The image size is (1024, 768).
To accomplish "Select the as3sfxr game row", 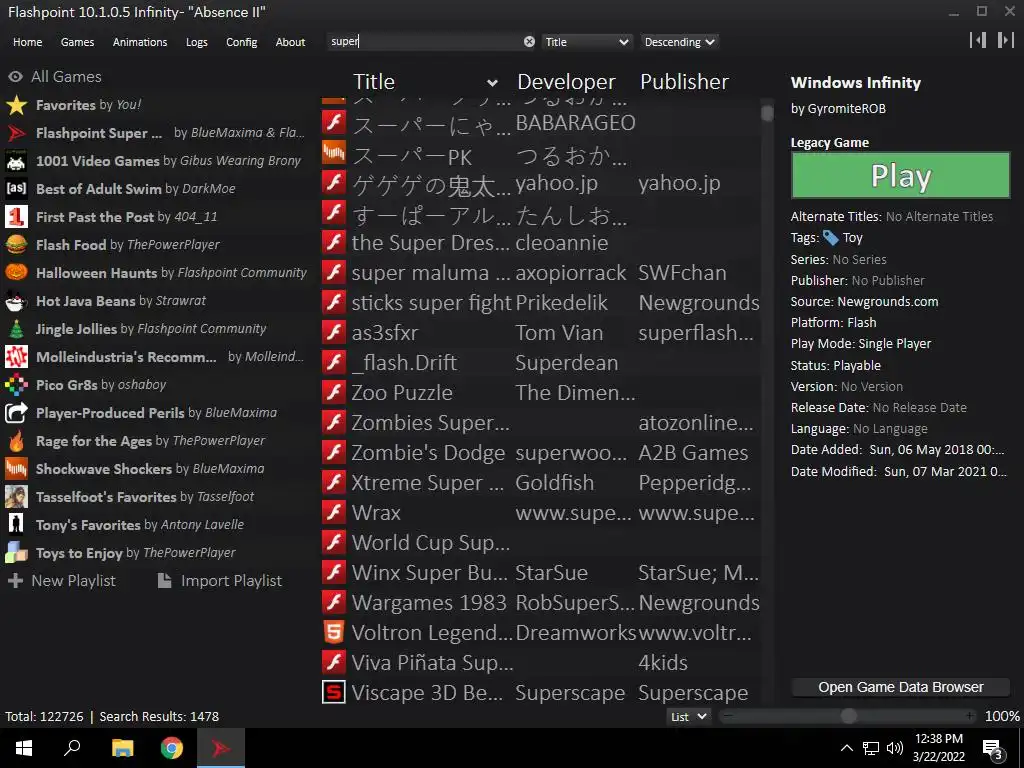I will tap(541, 332).
